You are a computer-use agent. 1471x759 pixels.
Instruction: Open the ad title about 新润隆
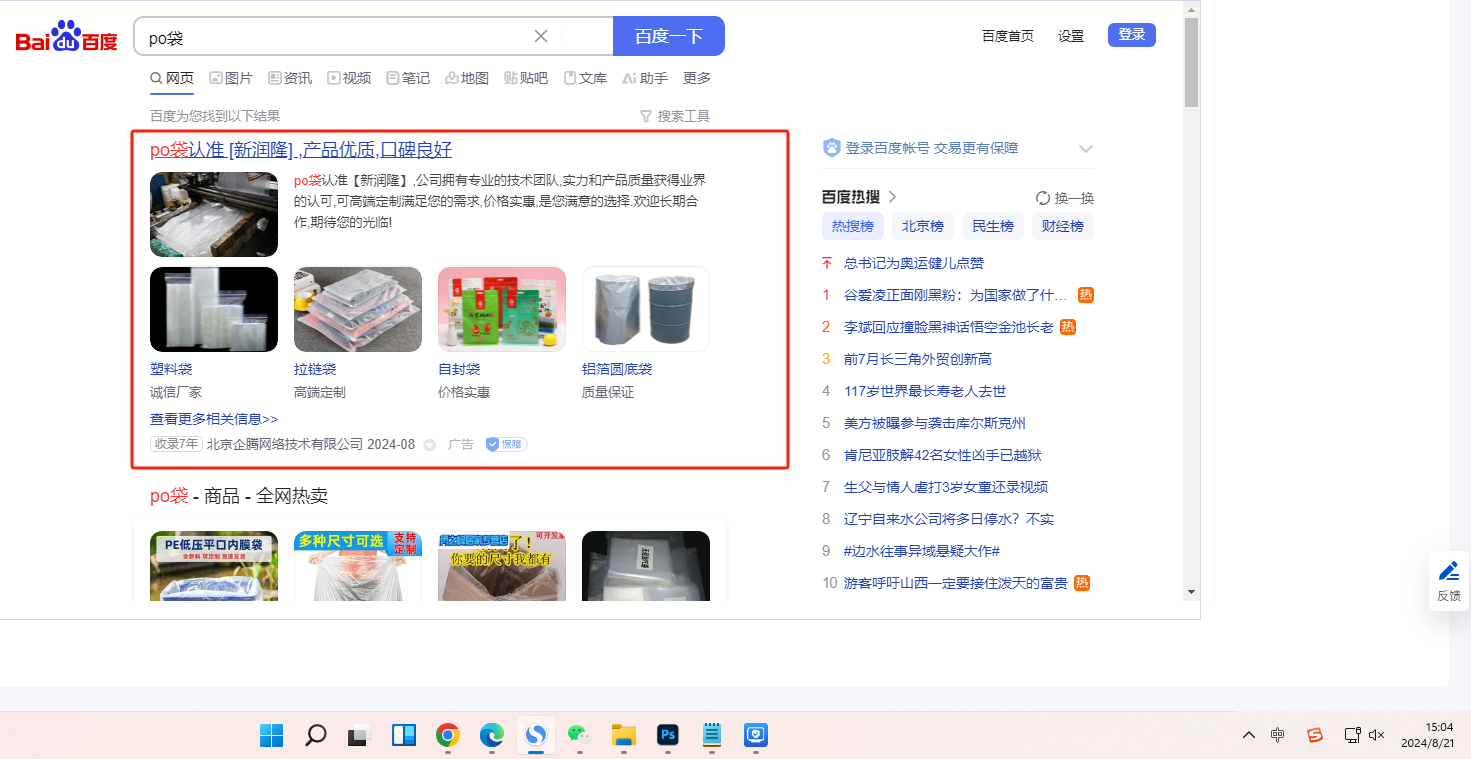click(x=301, y=150)
